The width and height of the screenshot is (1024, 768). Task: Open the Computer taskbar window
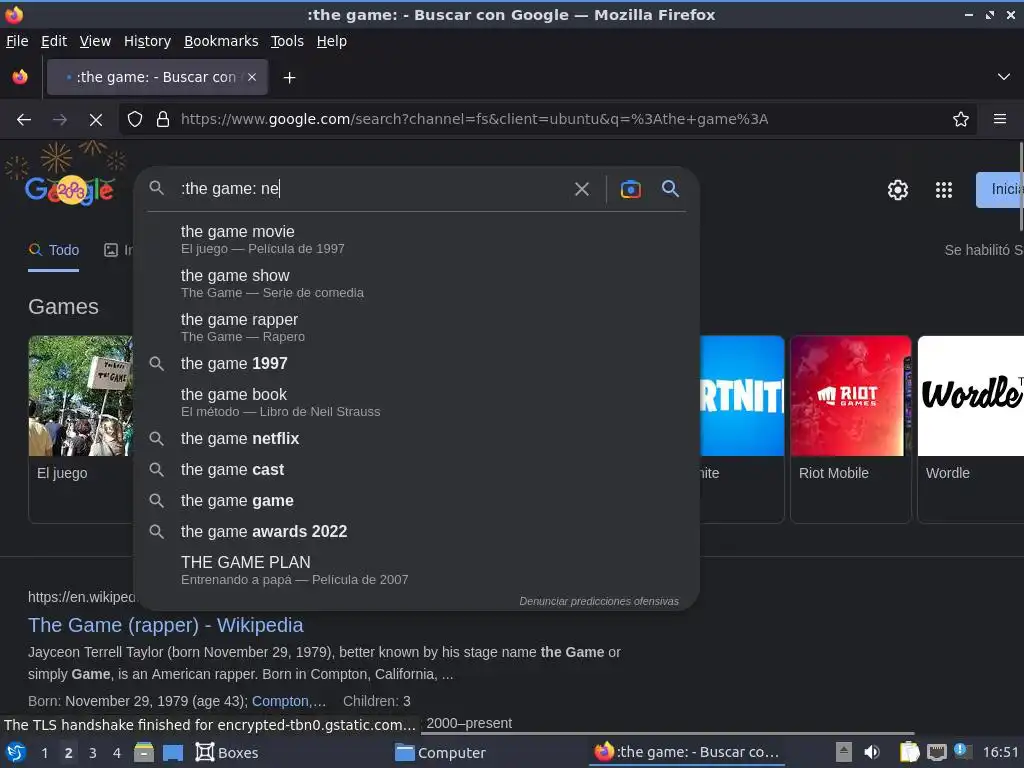pos(441,753)
